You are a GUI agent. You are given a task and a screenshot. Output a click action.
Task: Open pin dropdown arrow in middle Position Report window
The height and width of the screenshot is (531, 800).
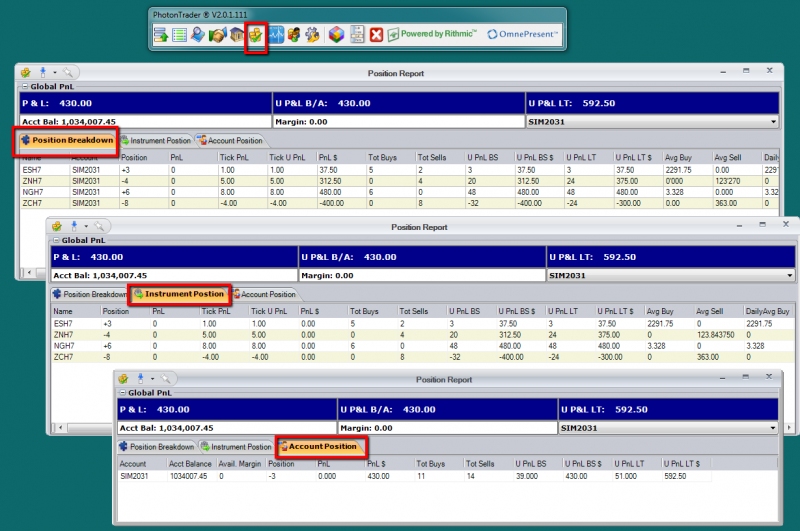tap(86, 226)
